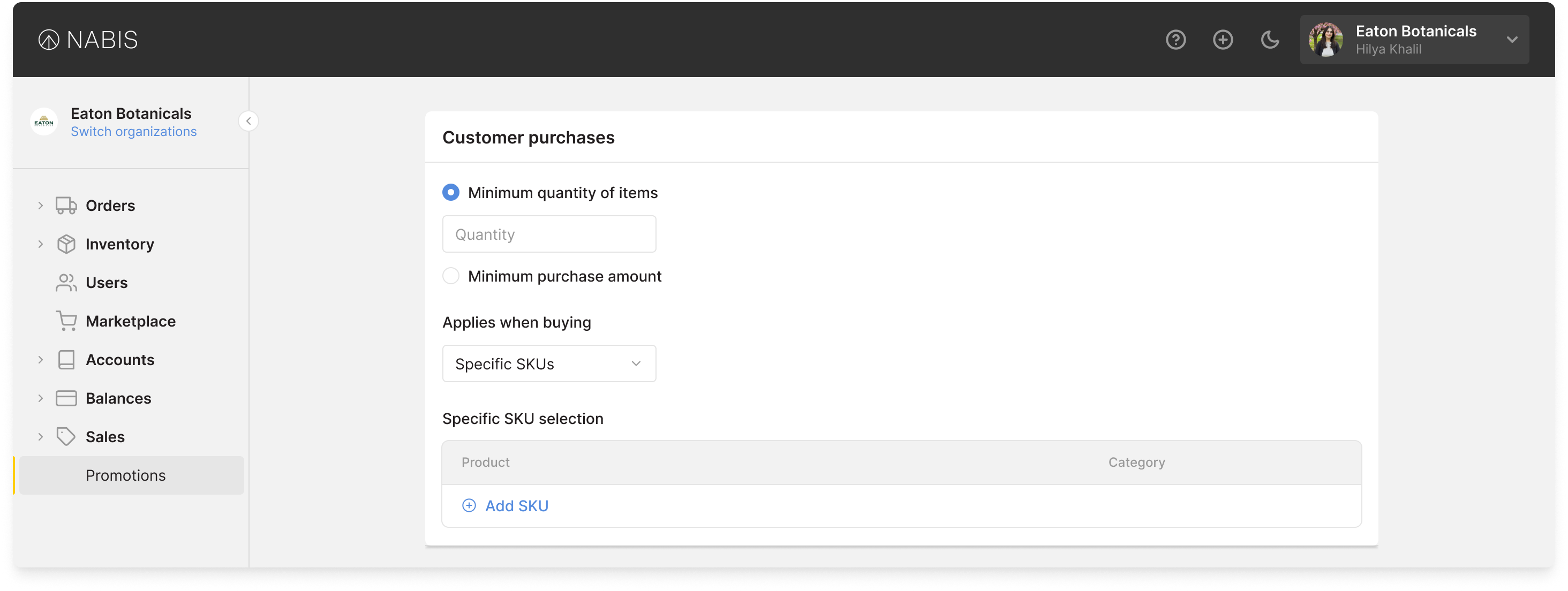Select the Minimum quantity of items option
The width and height of the screenshot is (1568, 591).
point(450,192)
